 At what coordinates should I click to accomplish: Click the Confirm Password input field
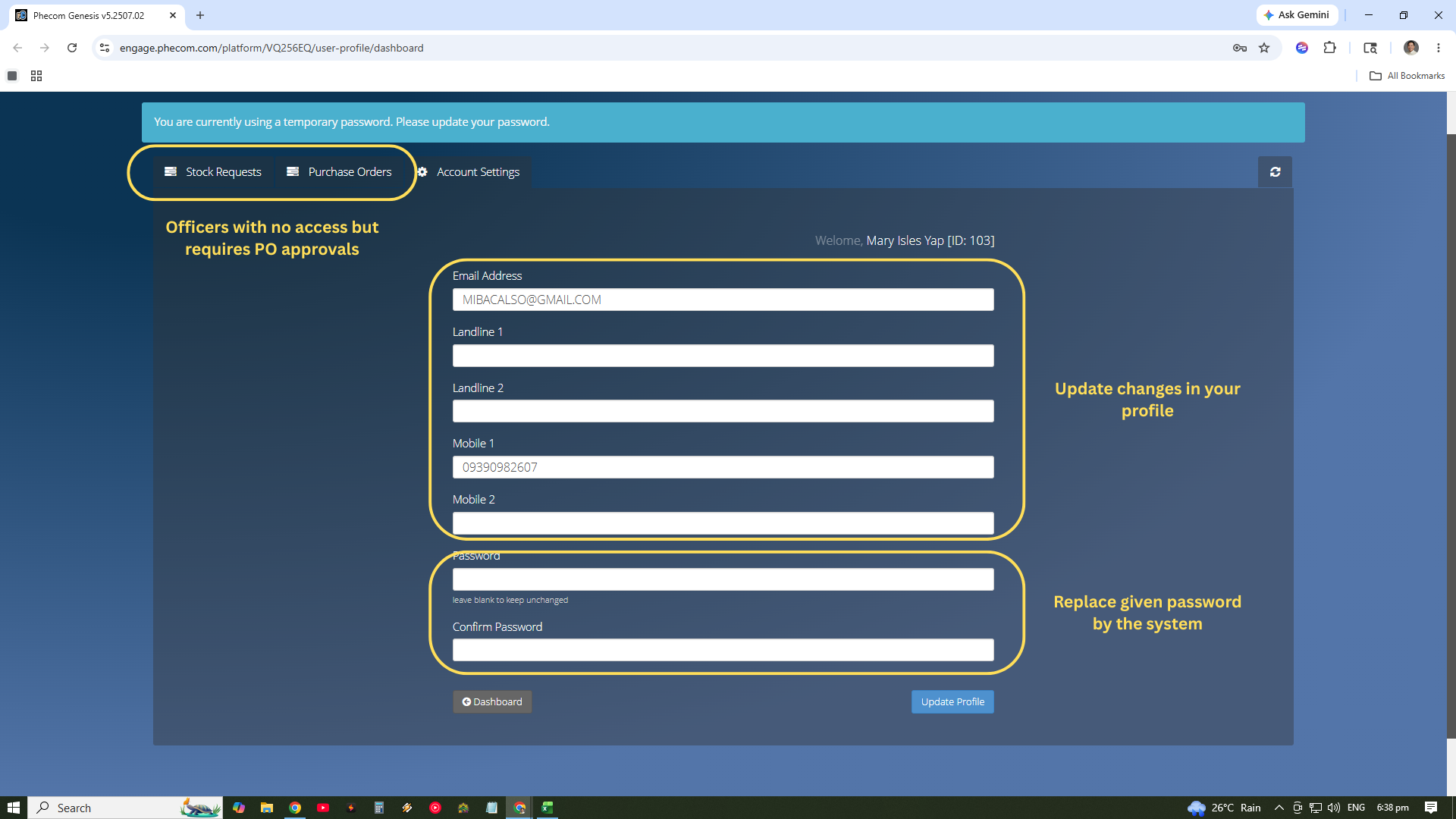723,650
